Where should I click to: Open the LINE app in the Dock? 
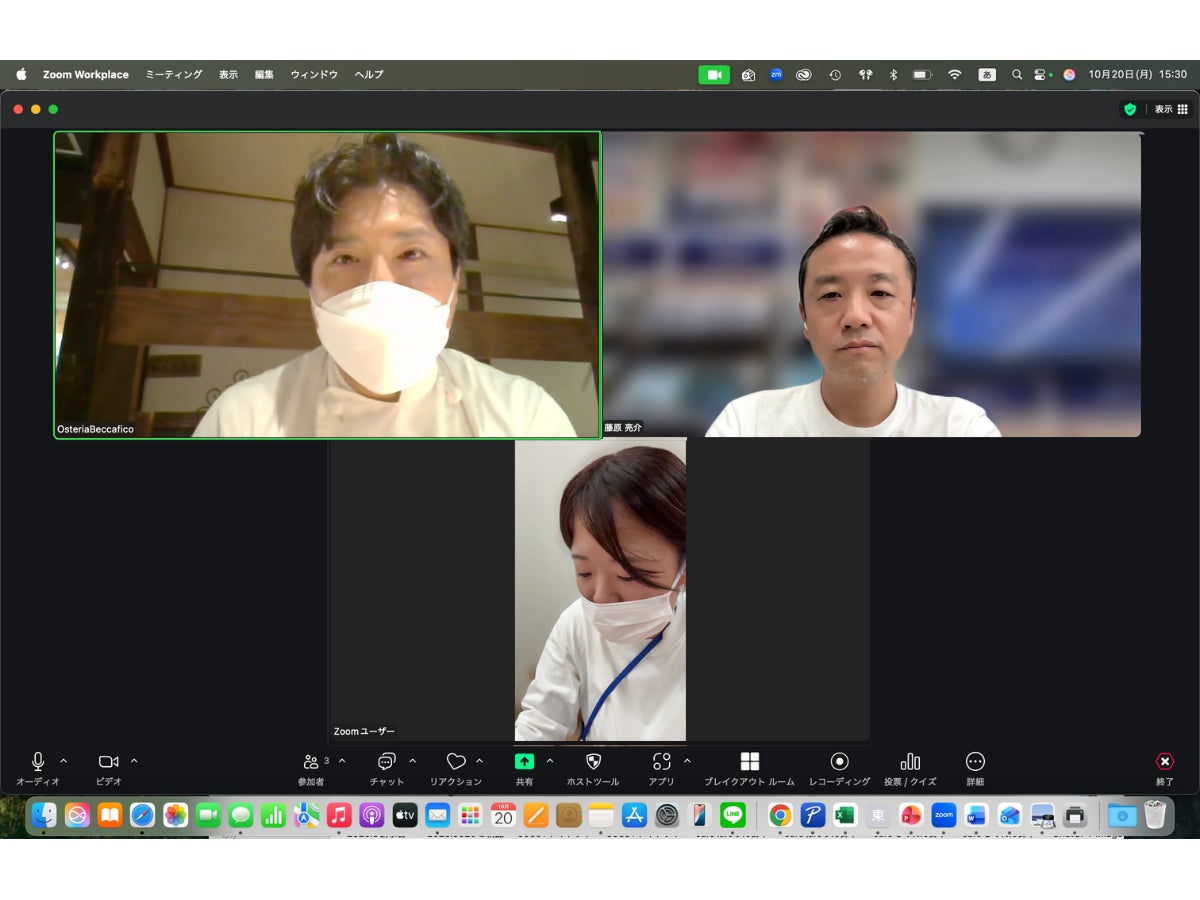732,815
